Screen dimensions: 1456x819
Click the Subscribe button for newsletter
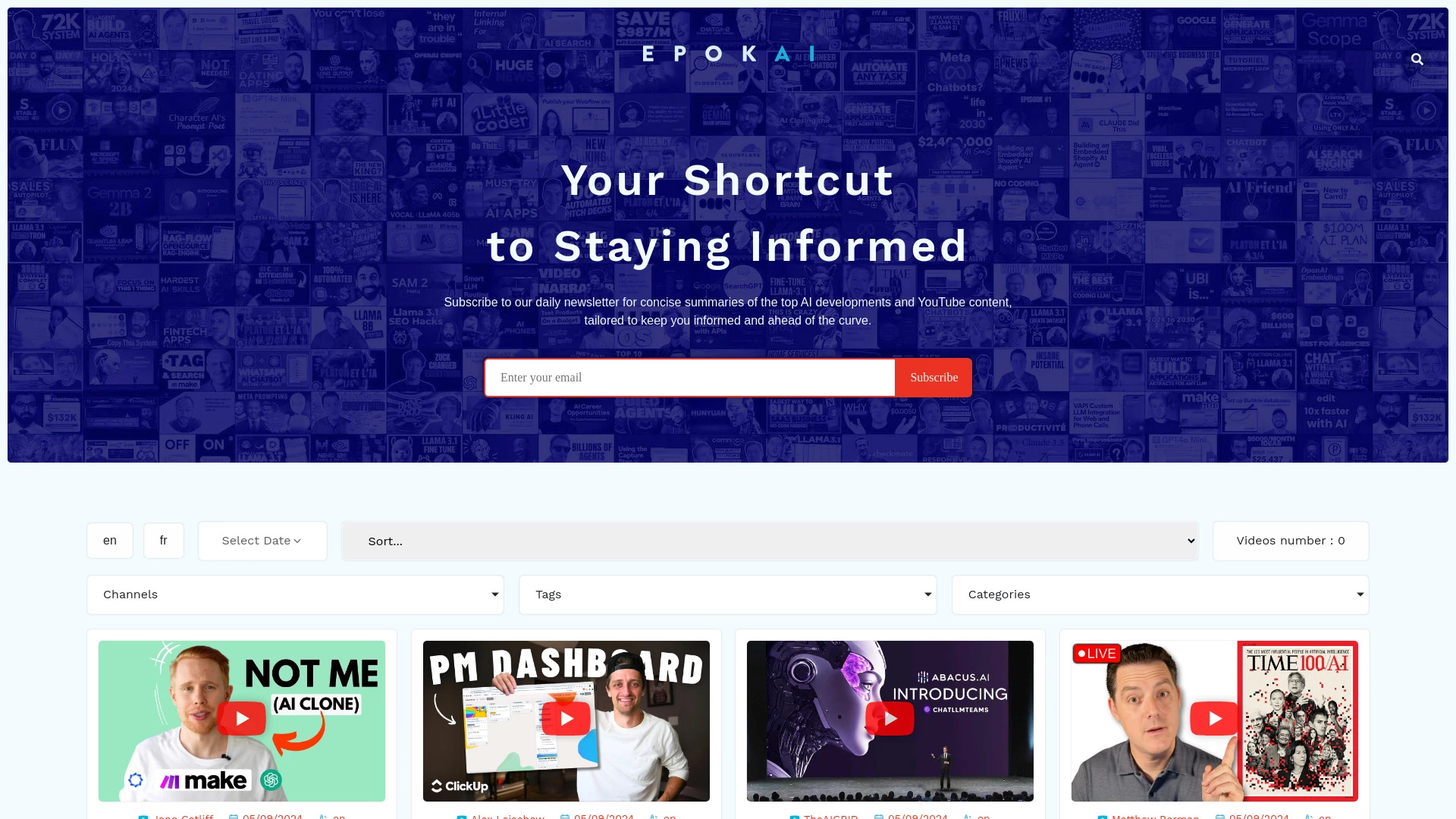tap(933, 377)
